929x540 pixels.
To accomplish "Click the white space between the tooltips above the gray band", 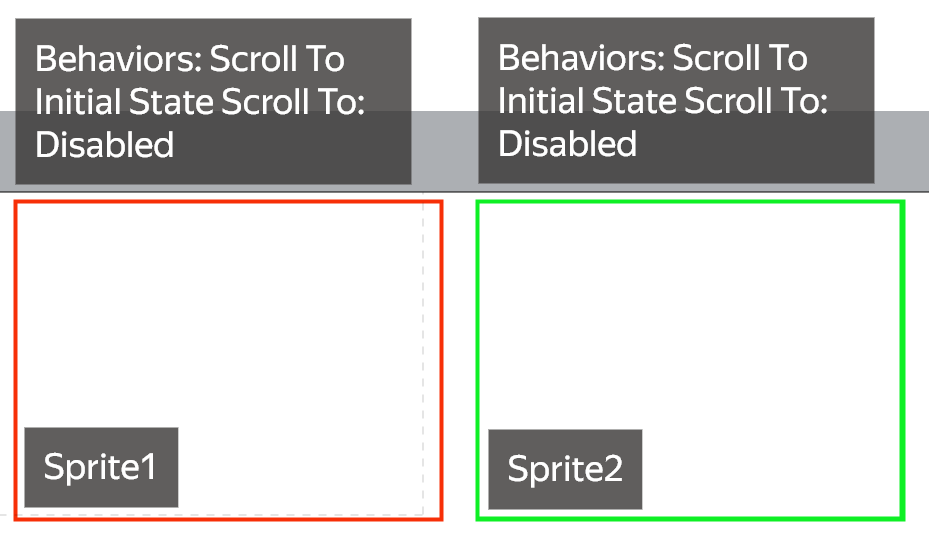I will (445, 59).
